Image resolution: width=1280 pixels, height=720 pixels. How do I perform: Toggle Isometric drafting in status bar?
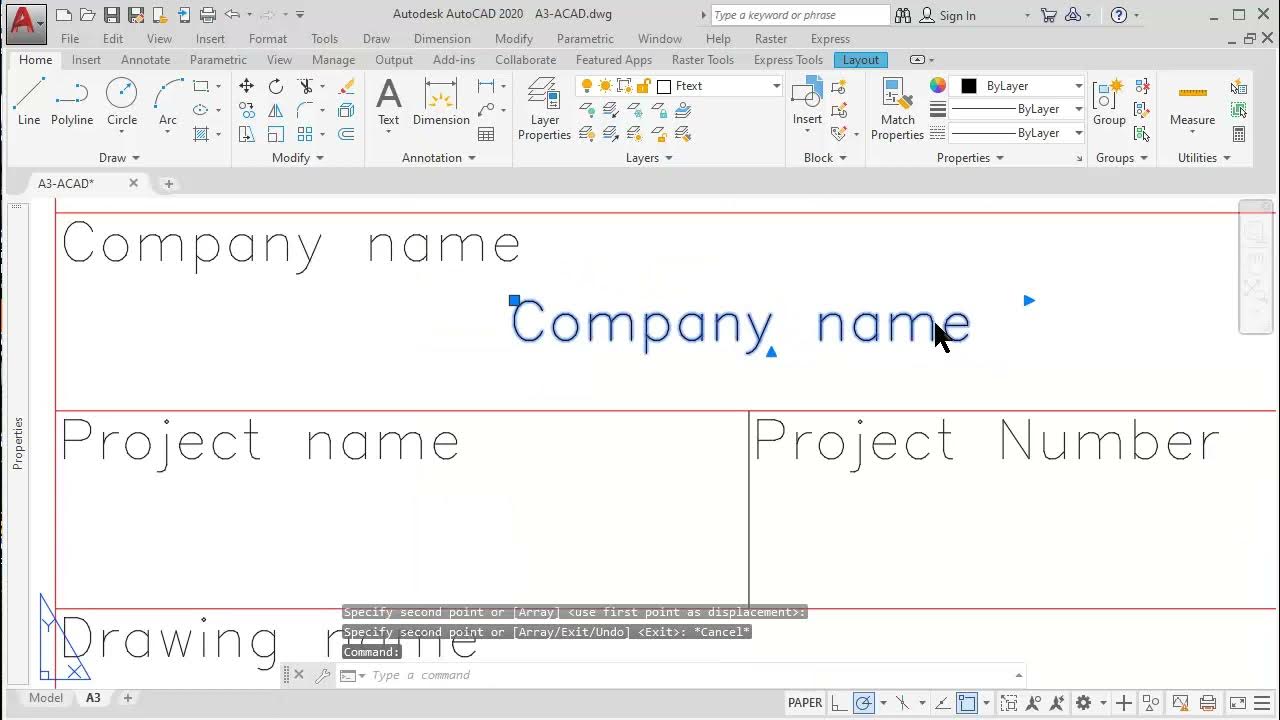point(903,703)
